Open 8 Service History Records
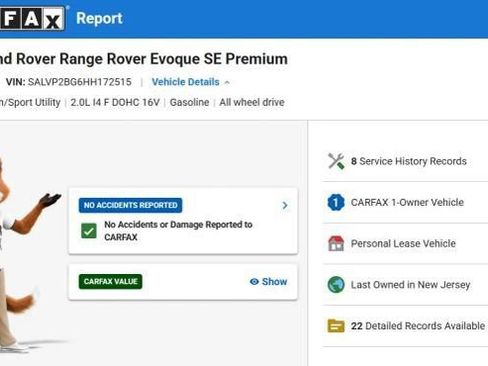The height and width of the screenshot is (366, 488). pos(408,161)
